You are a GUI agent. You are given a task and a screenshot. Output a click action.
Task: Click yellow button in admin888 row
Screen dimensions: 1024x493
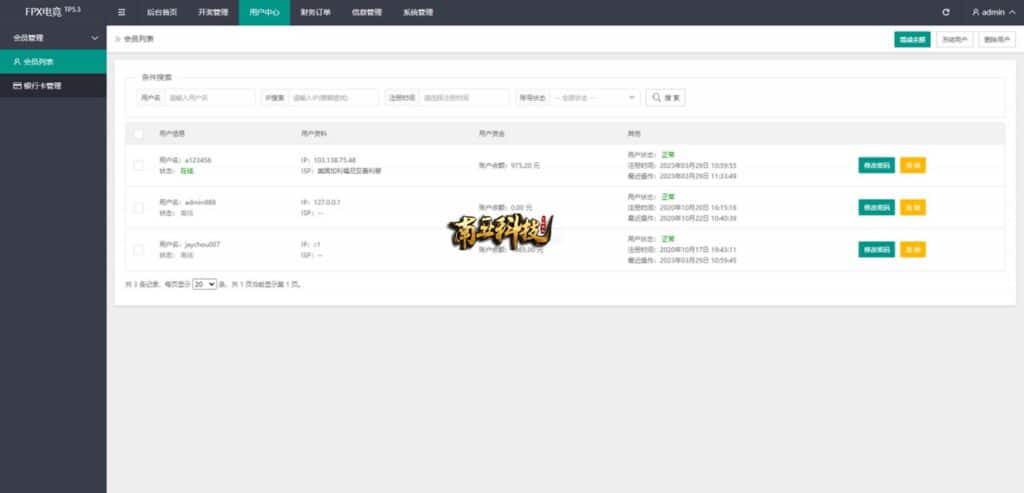[x=913, y=208]
